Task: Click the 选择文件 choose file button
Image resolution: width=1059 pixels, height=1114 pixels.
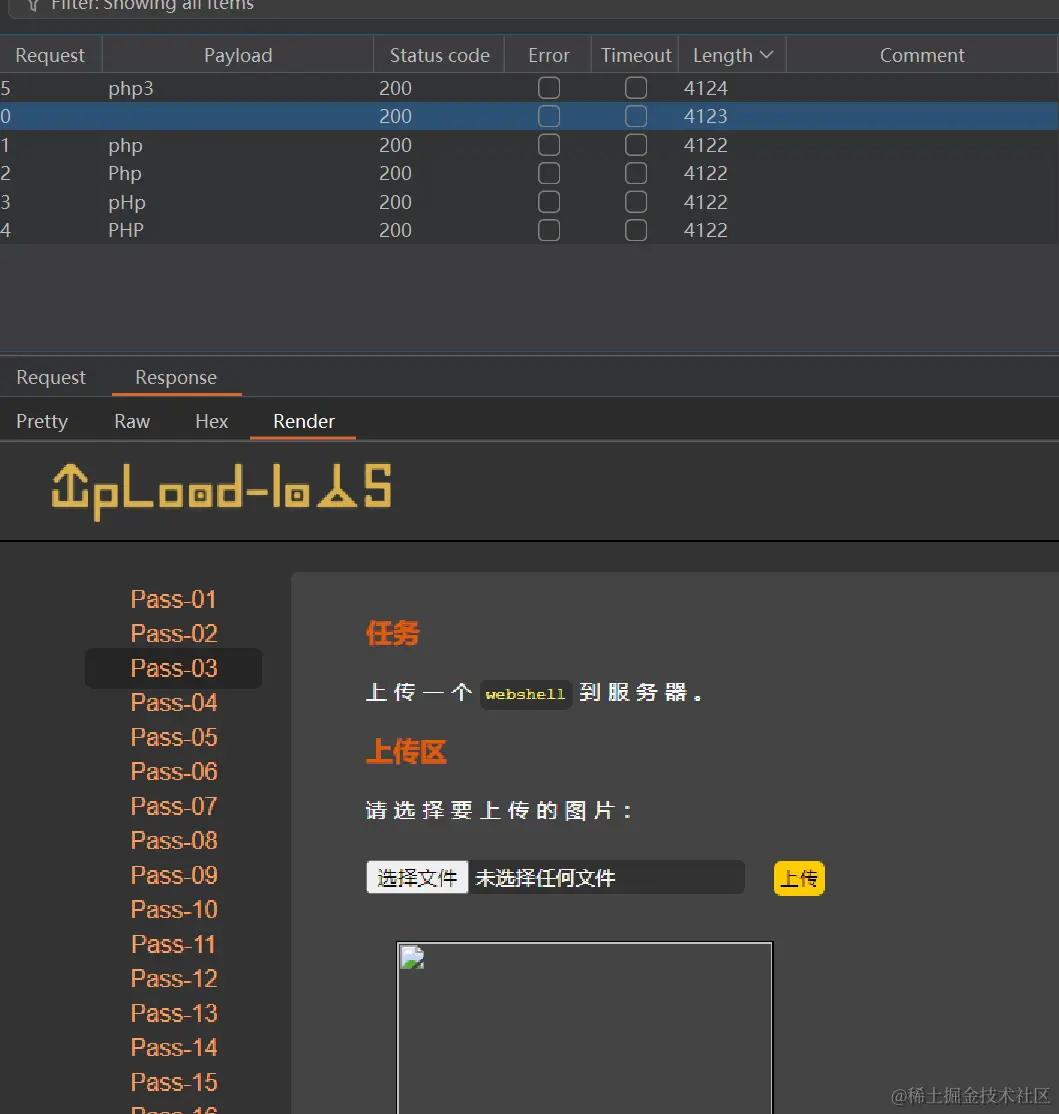Action: point(417,878)
